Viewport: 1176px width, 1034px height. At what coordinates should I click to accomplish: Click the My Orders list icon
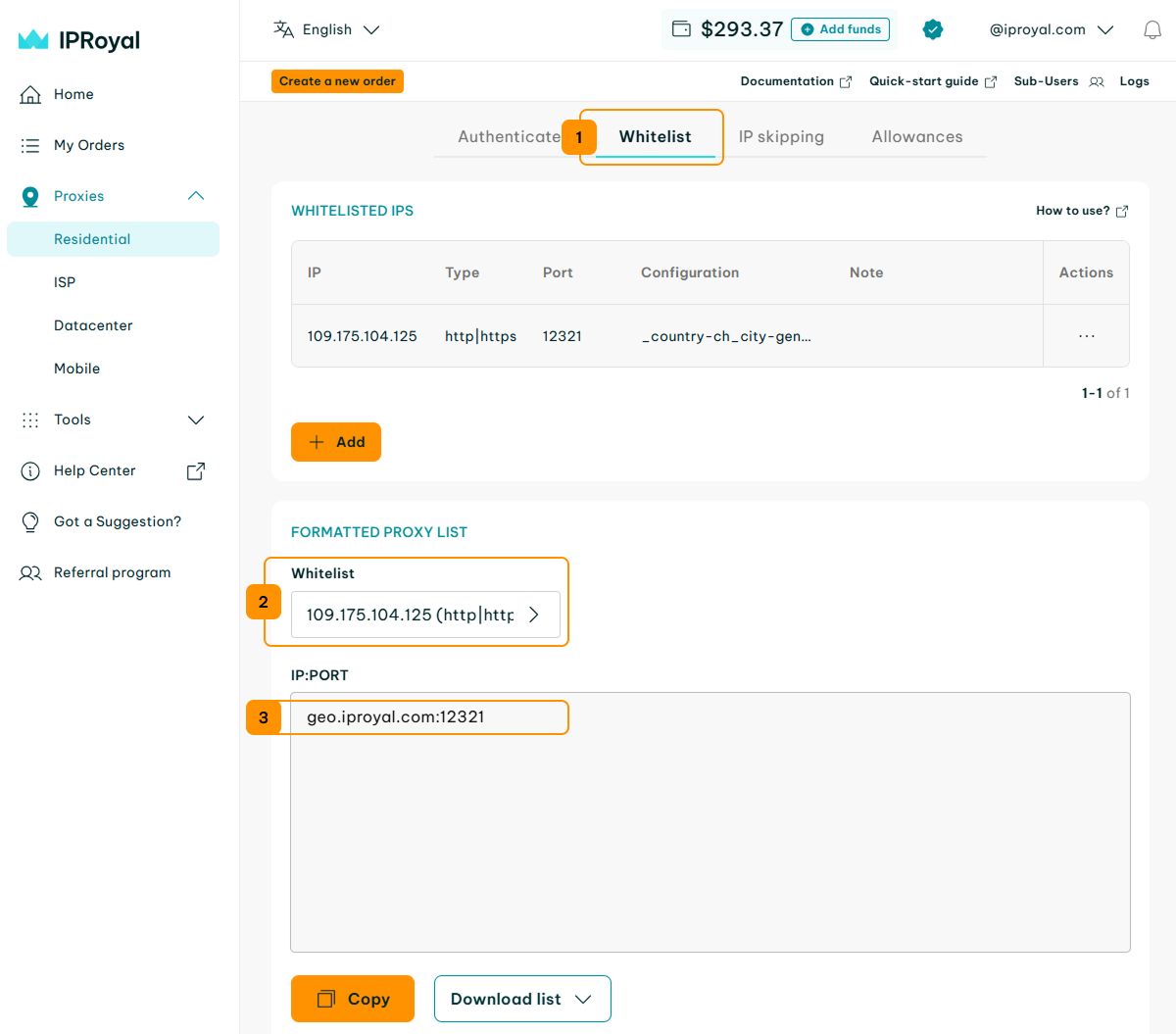(30, 145)
